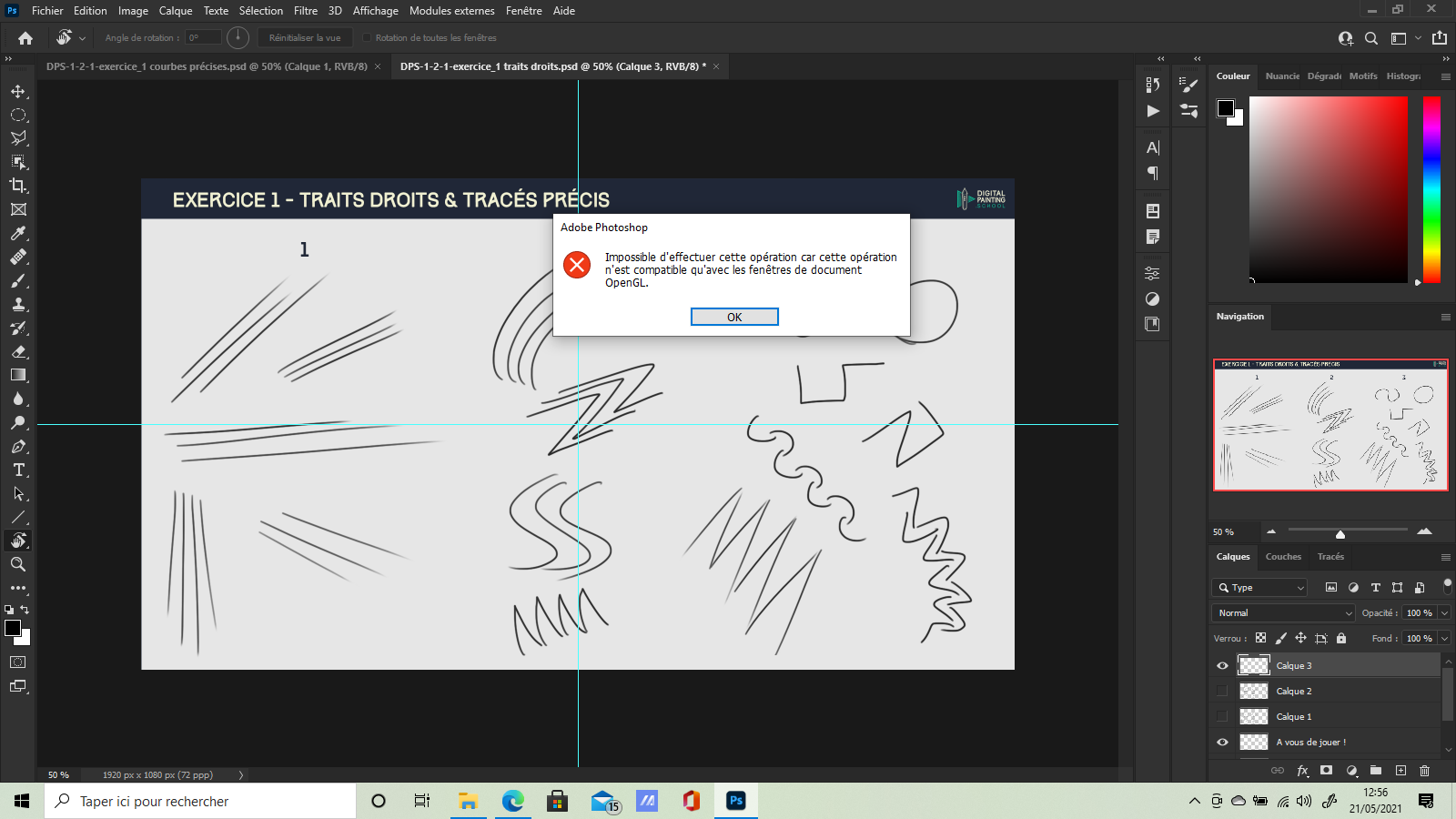The height and width of the screenshot is (819, 1456).
Task: Select the Eyedropper tool
Action: pos(18,234)
